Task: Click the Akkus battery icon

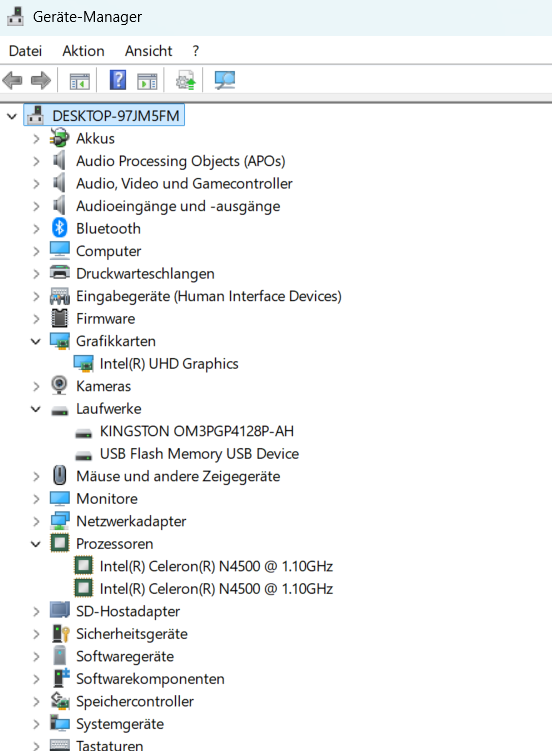Action: tap(59, 138)
